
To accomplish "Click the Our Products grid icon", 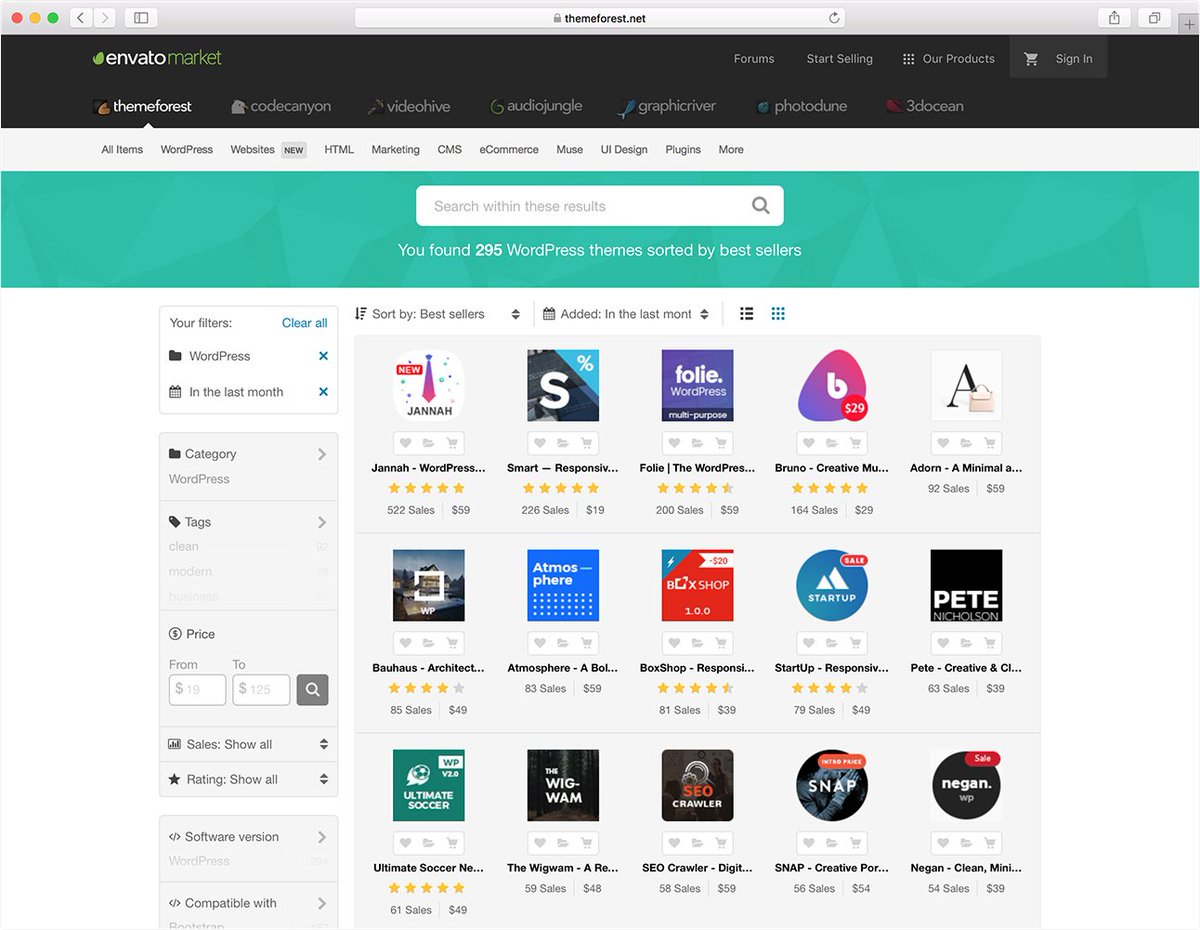I will 908,59.
